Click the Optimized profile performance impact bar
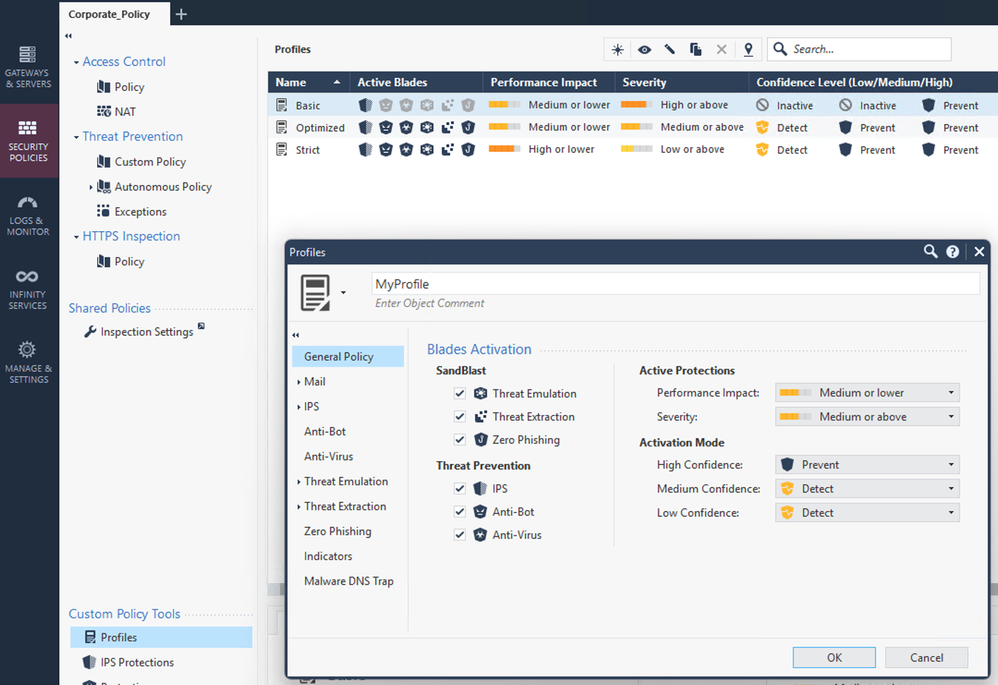This screenshot has height=685, width=998. 504,127
